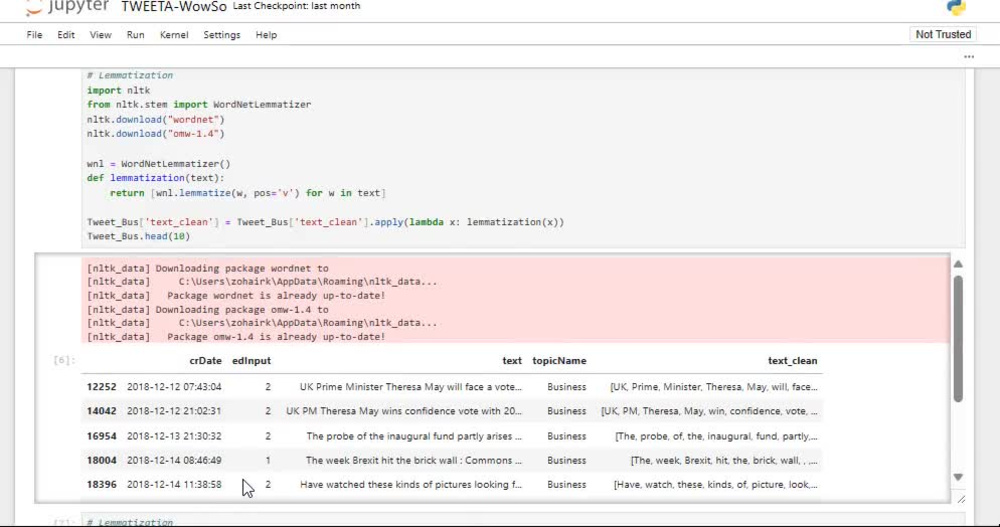Screen dimensions: 1000x527
Task: Open the View menu
Action: (100, 35)
